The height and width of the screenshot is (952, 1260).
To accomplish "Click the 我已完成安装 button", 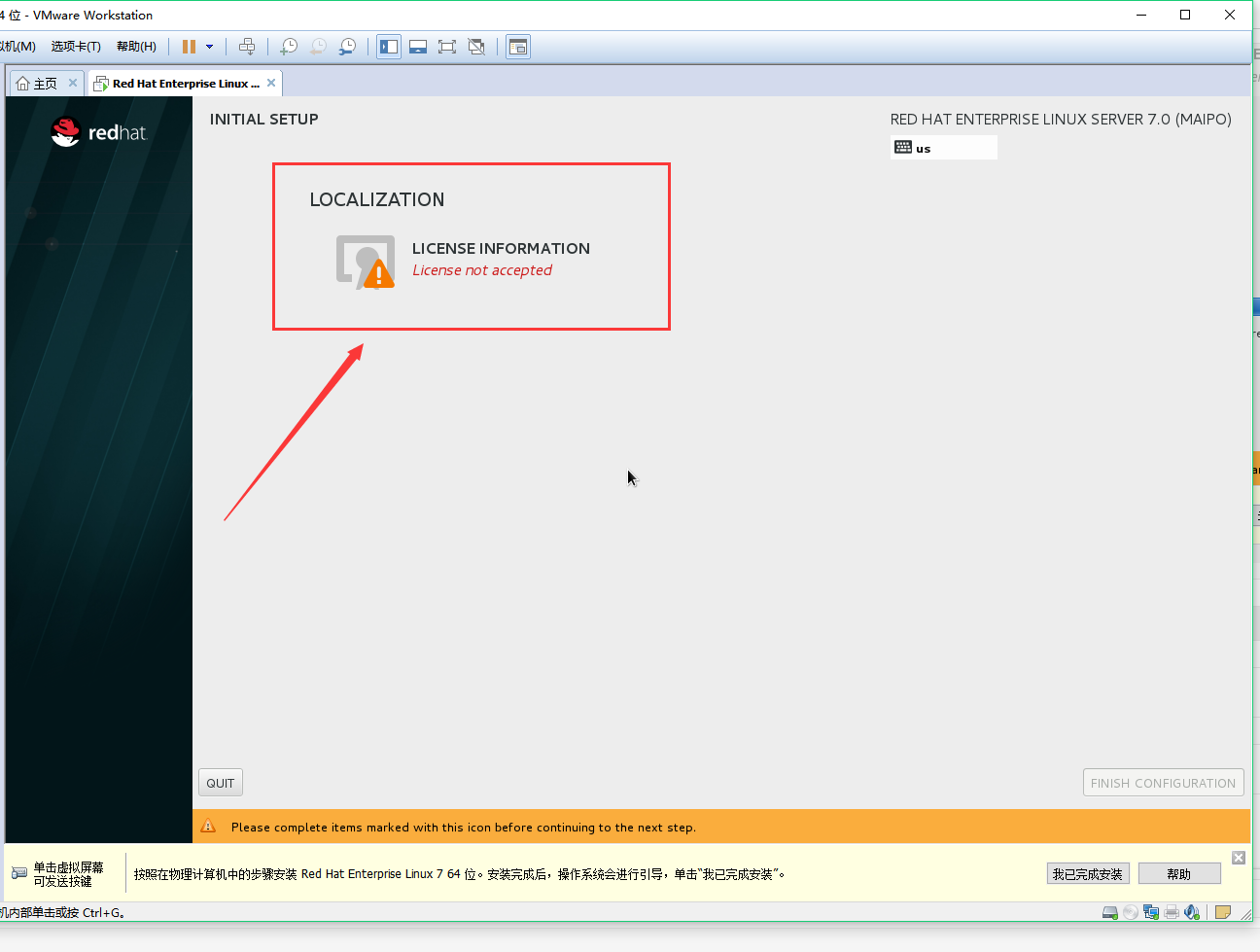I will 1088,874.
